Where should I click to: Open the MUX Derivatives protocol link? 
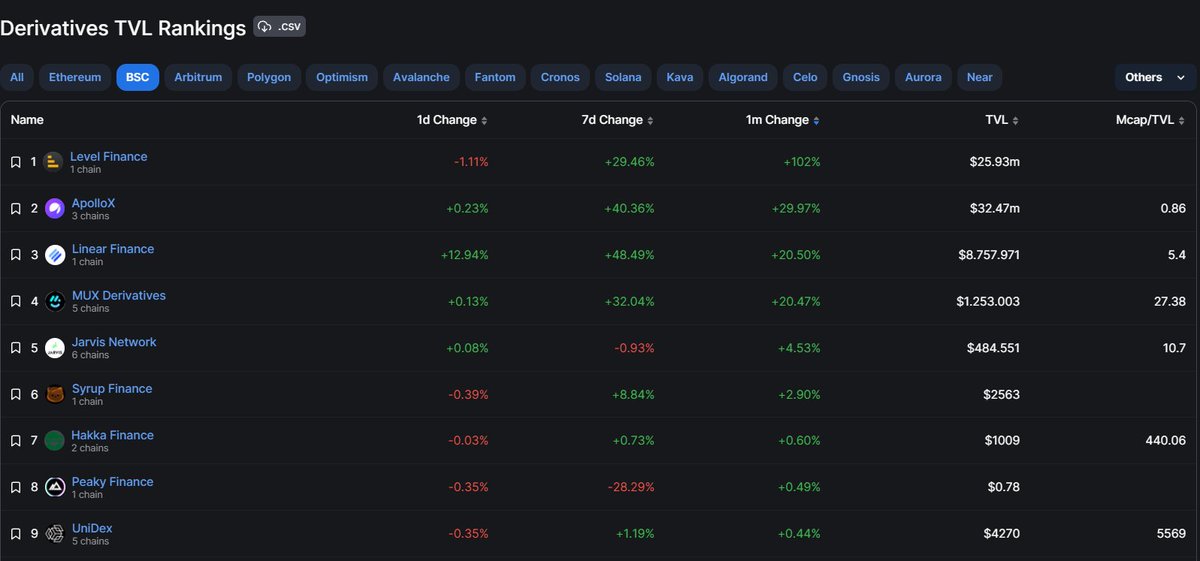[119, 296]
